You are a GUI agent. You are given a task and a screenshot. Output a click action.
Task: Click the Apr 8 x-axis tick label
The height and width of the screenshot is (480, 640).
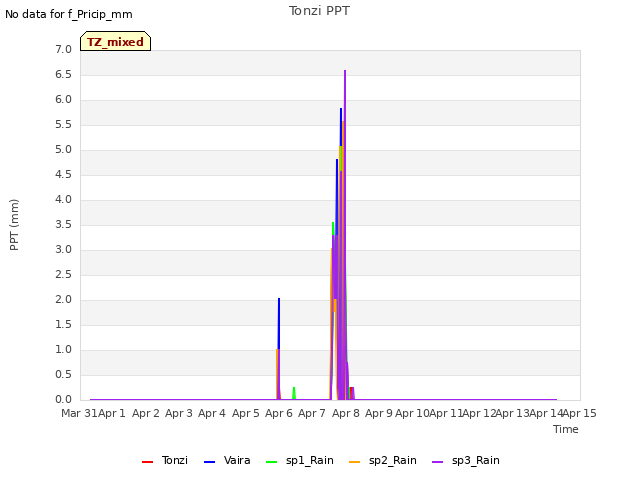pyautogui.click(x=346, y=413)
